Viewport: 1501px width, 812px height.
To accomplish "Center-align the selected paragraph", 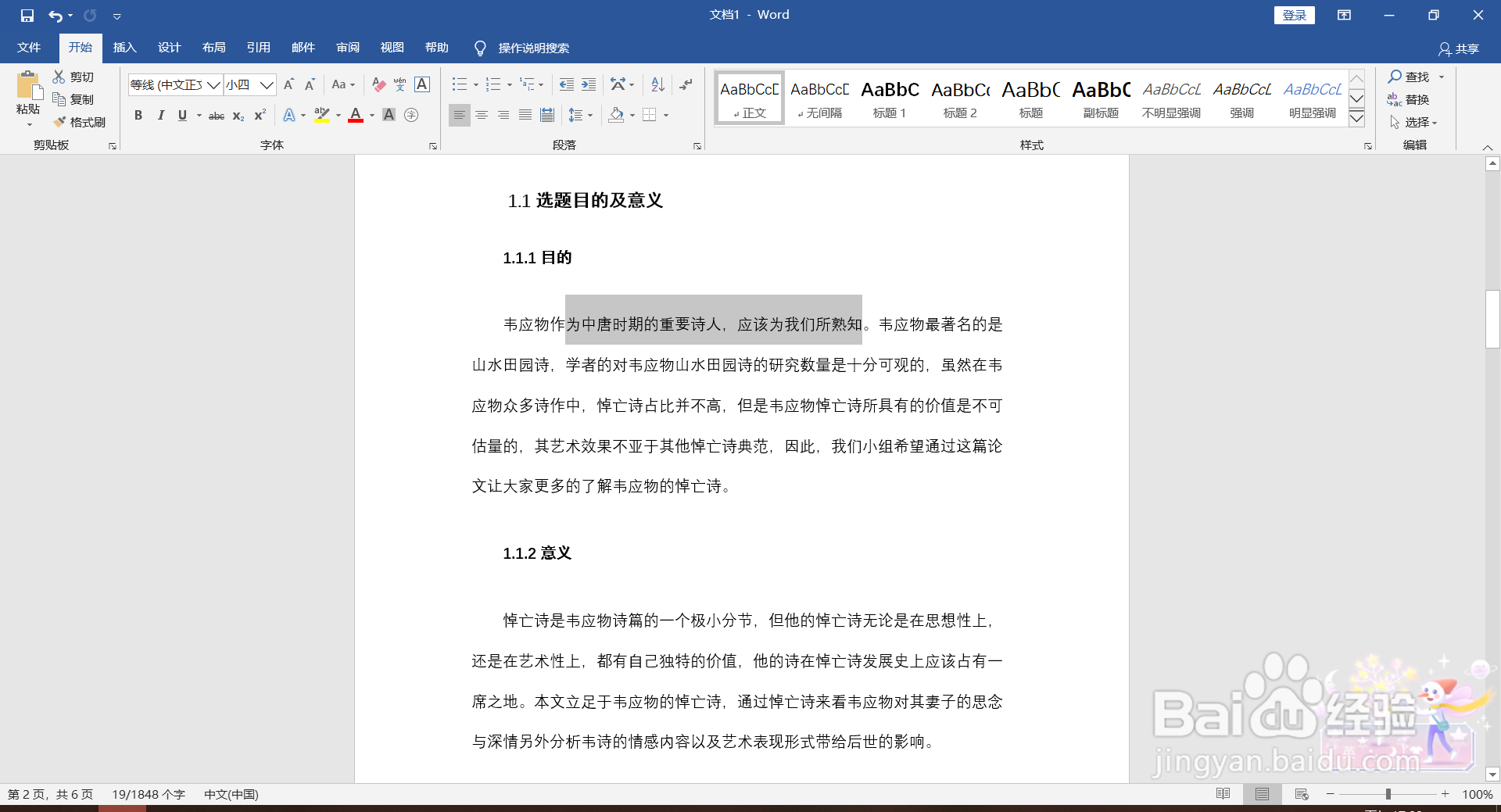I will coord(481,115).
